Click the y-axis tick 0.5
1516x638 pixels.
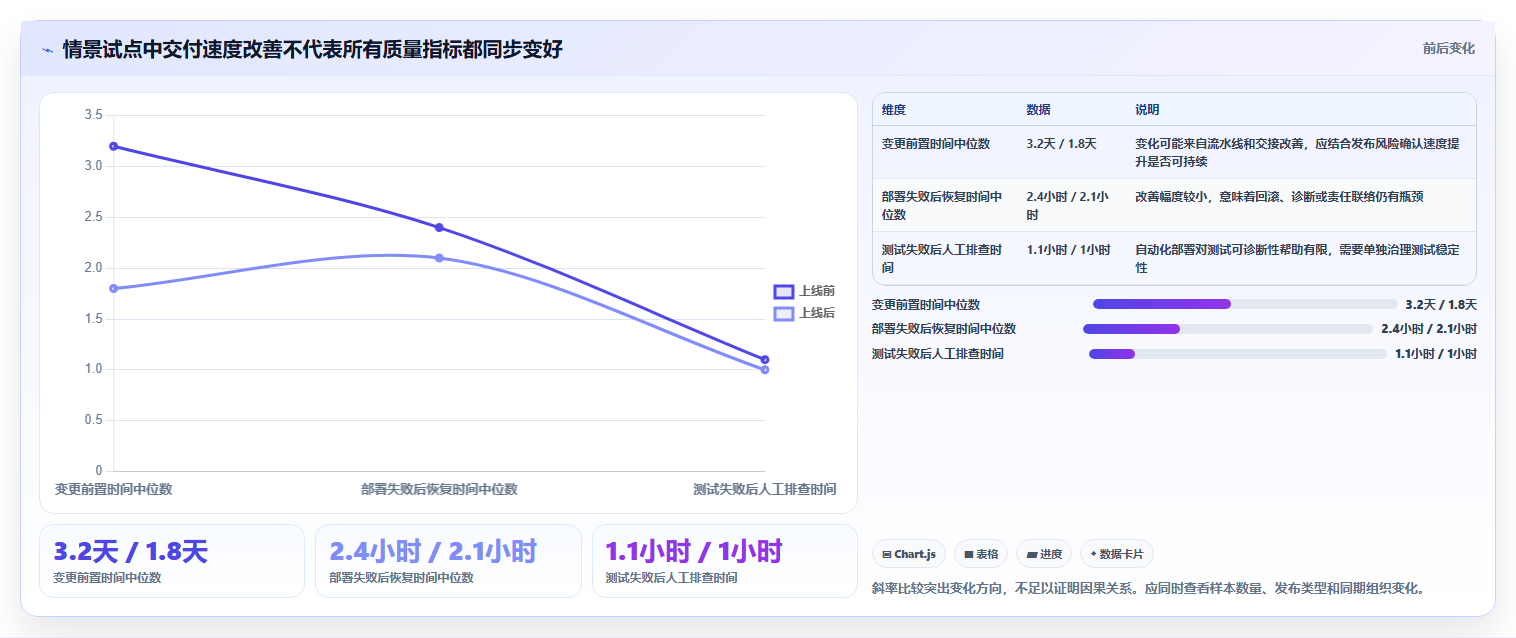click(94, 420)
